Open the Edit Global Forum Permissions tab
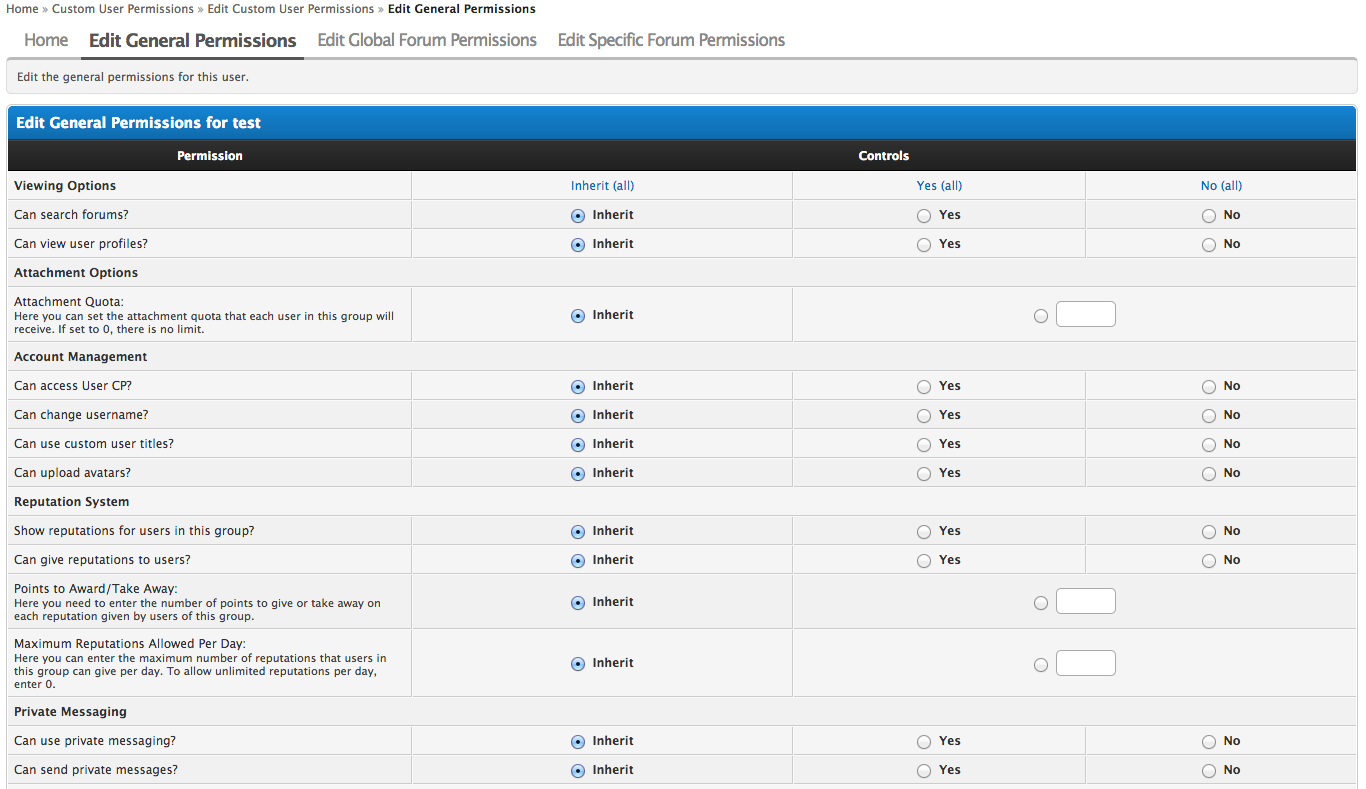 pos(427,41)
